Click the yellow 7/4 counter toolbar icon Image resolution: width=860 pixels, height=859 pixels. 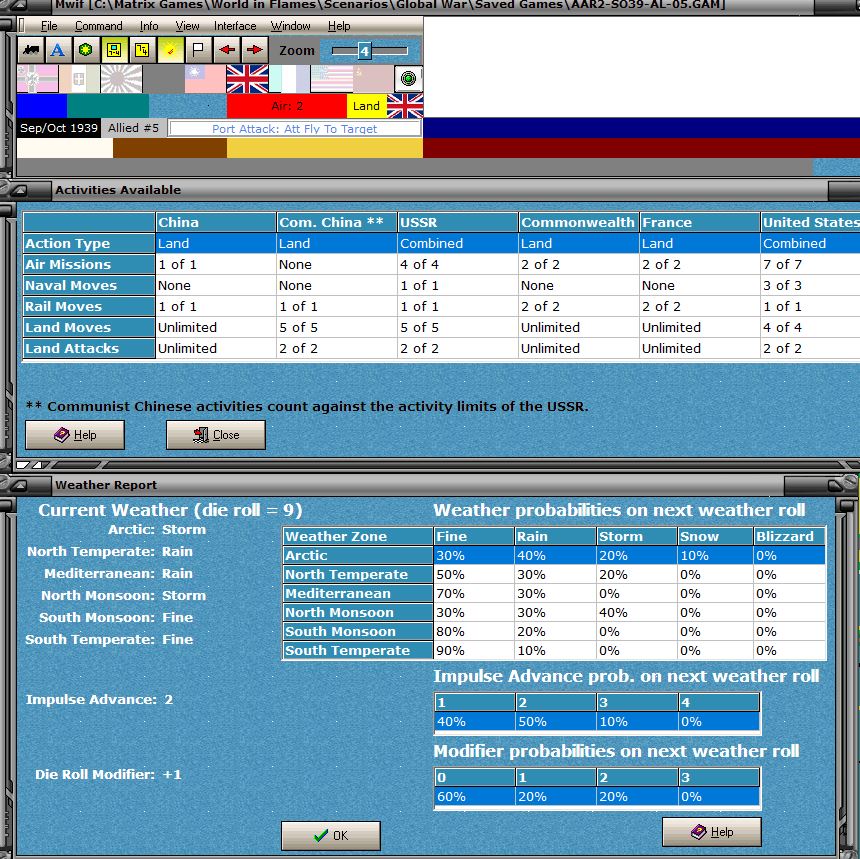(x=142, y=50)
